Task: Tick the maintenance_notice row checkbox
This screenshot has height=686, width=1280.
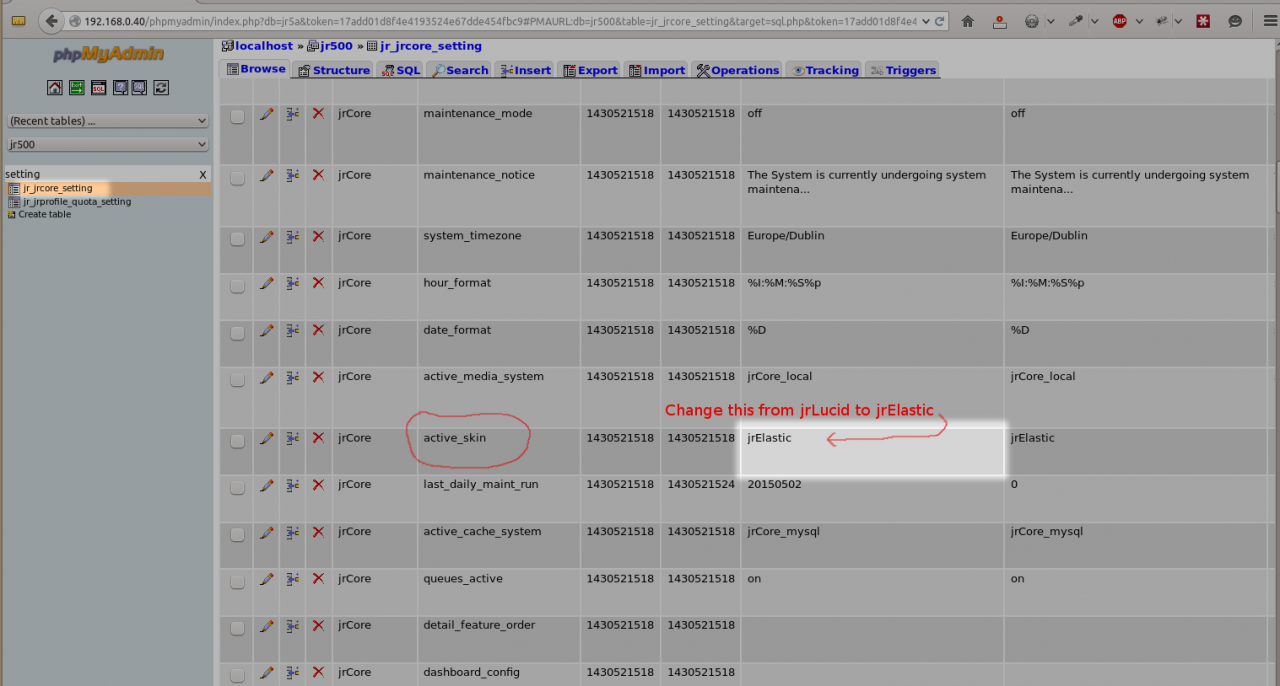Action: (x=237, y=178)
